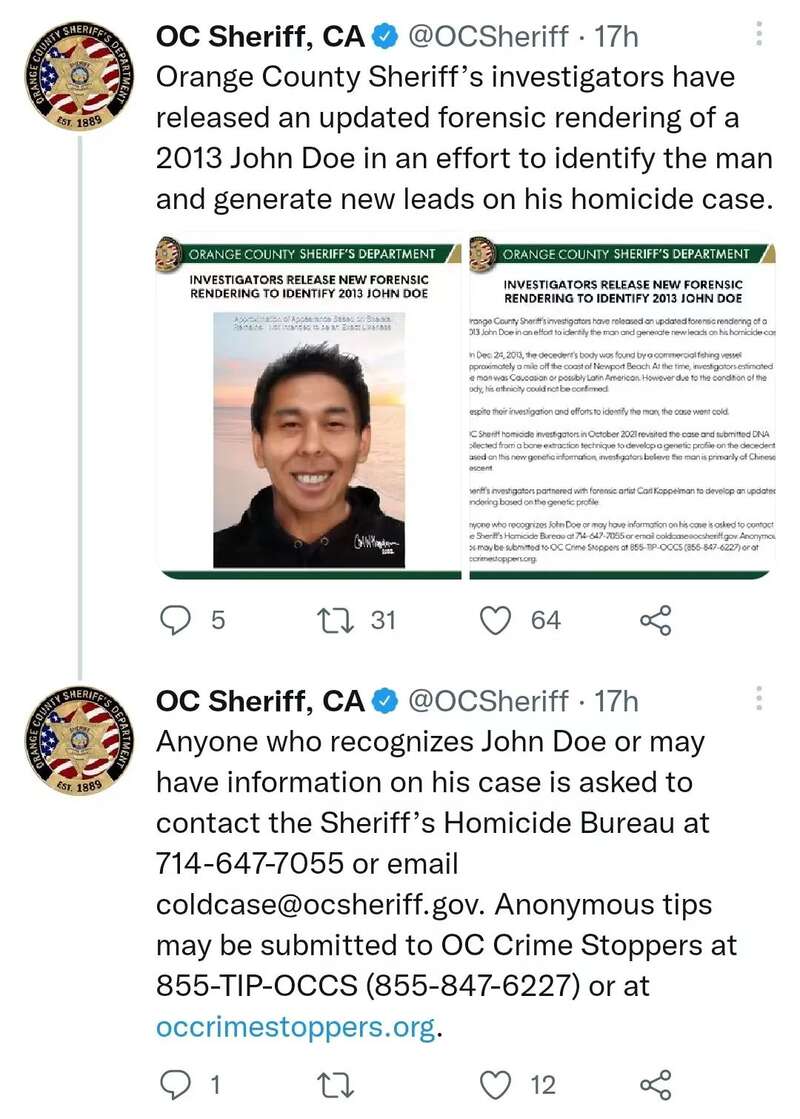Like the first tweet with 64 likes
The image size is (800, 1119).
[497, 621]
